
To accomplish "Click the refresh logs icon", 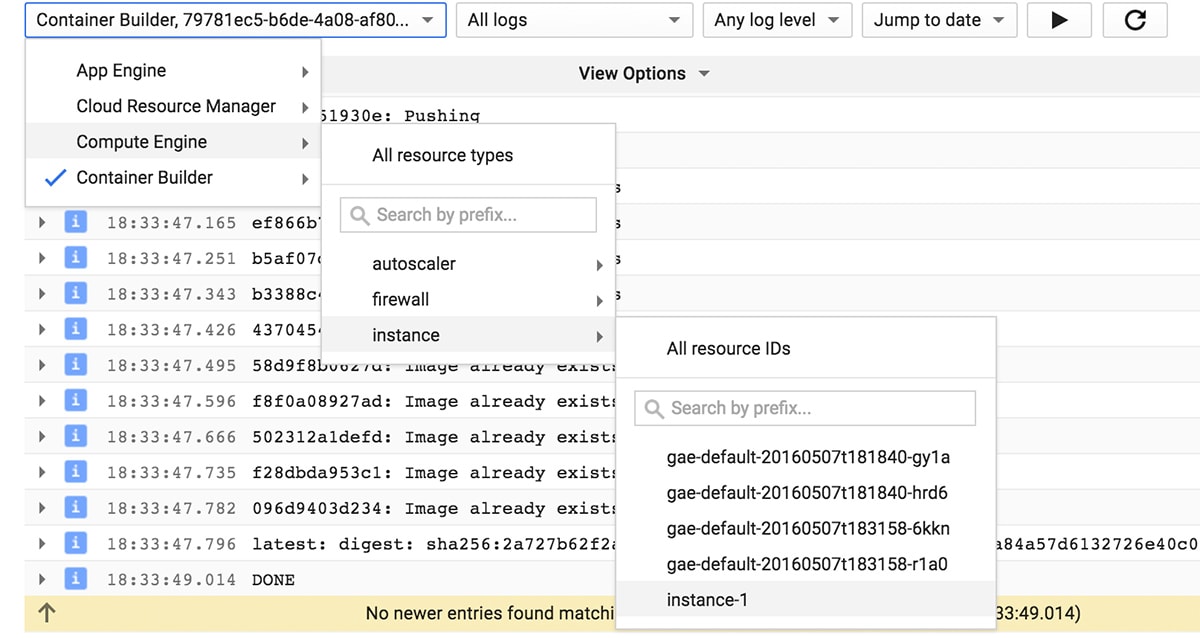I will coord(1135,20).
